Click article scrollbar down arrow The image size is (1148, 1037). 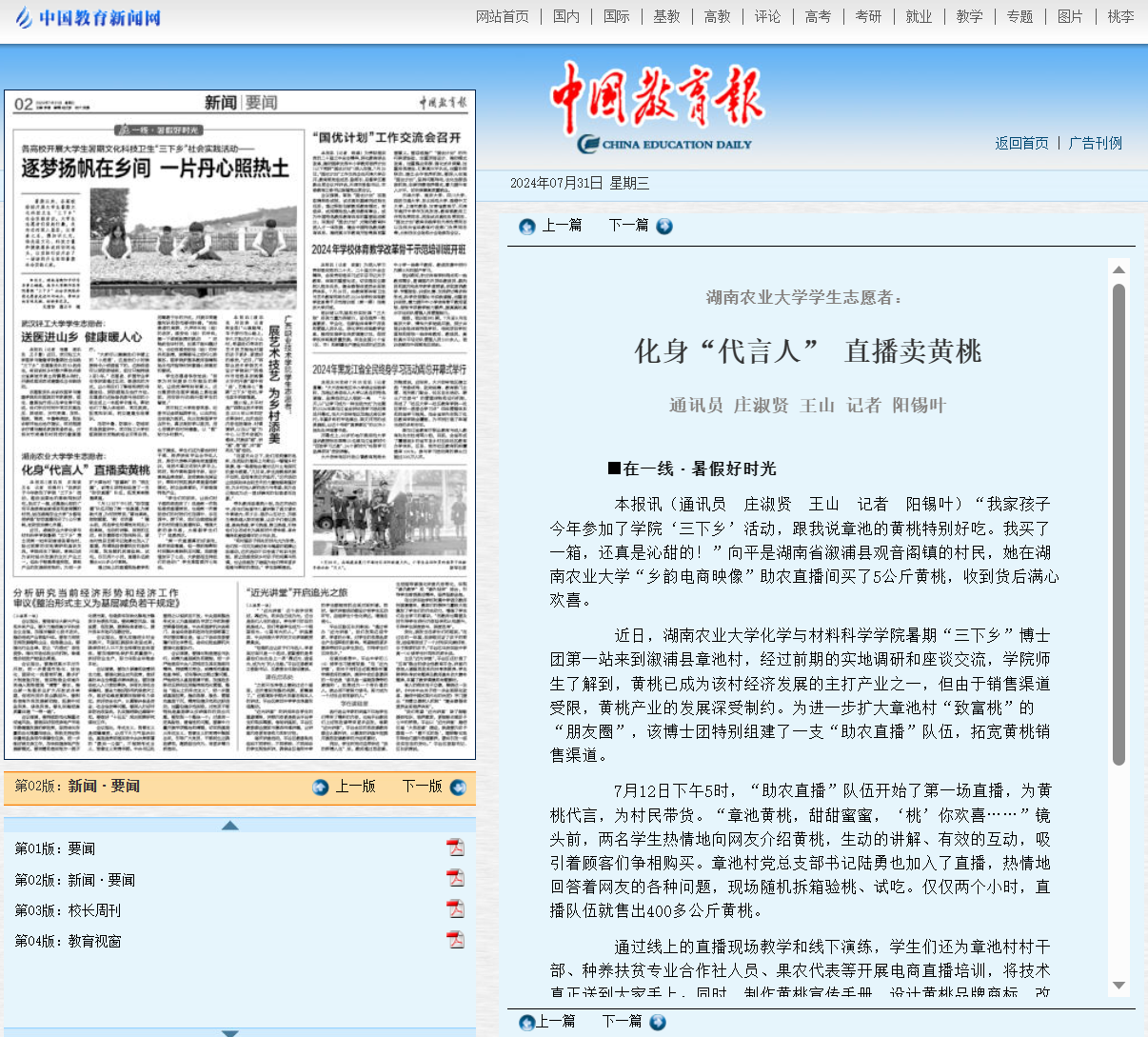[x=1118, y=986]
